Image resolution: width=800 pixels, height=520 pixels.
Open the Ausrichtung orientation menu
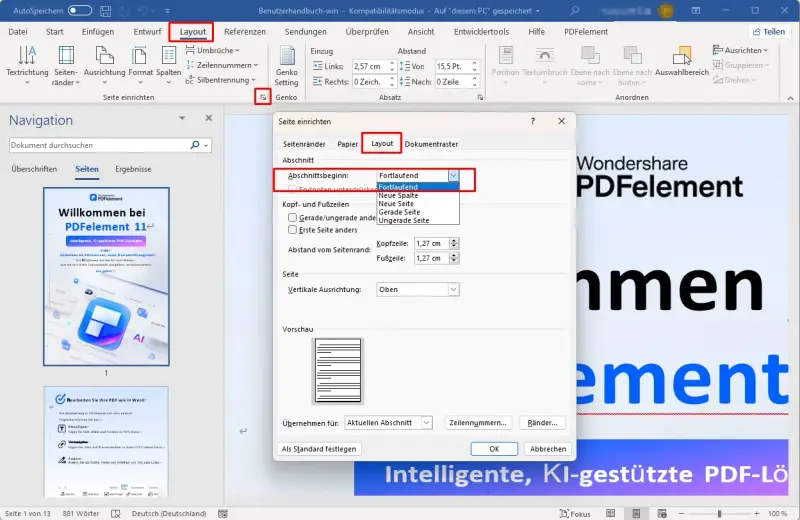pyautogui.click(x=105, y=66)
